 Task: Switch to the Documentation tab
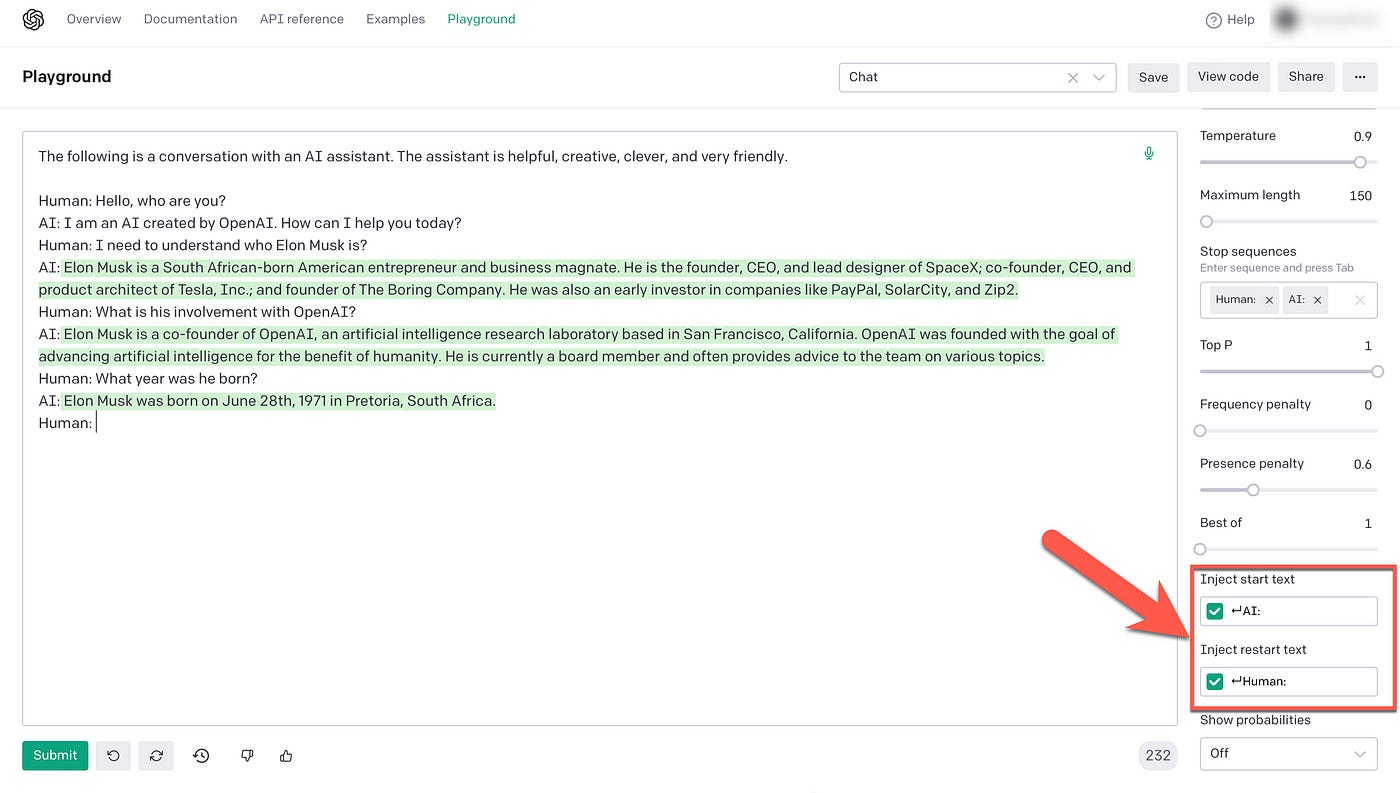190,18
